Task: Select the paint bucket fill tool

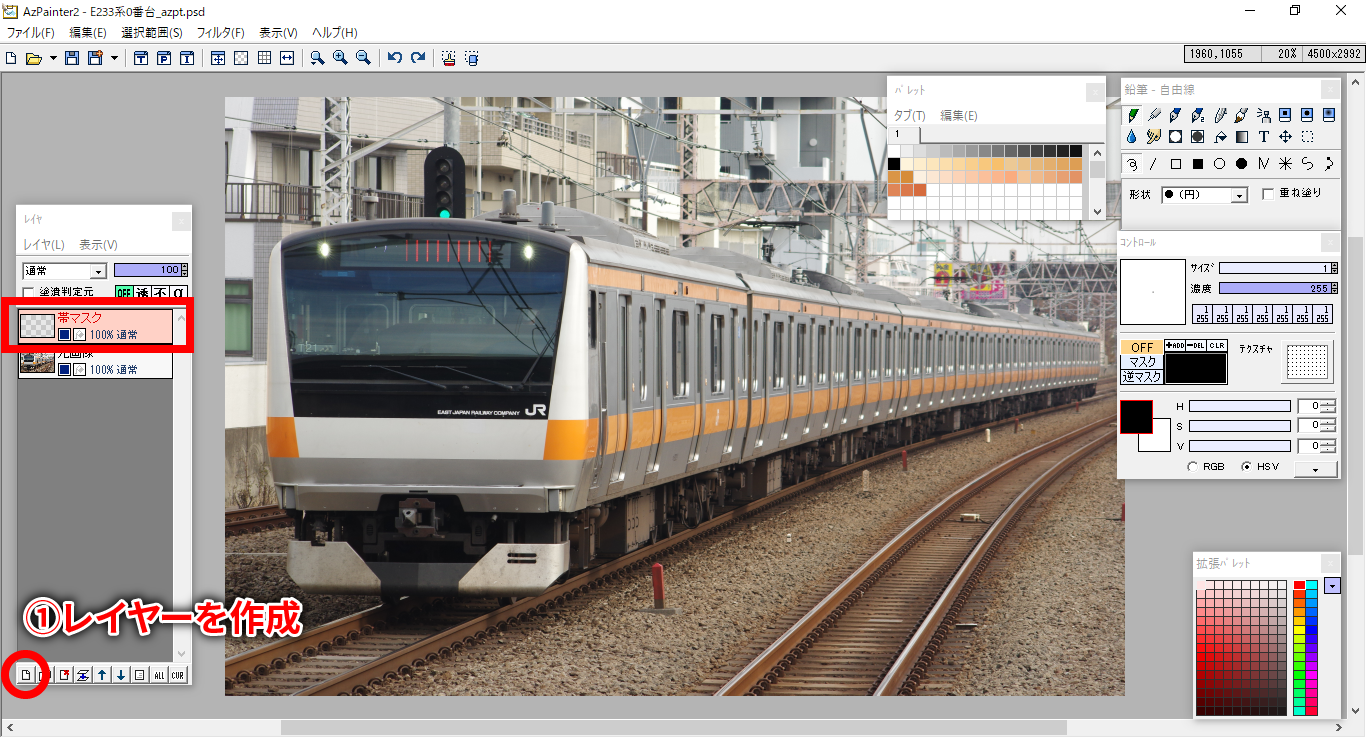Action: tap(1220, 137)
